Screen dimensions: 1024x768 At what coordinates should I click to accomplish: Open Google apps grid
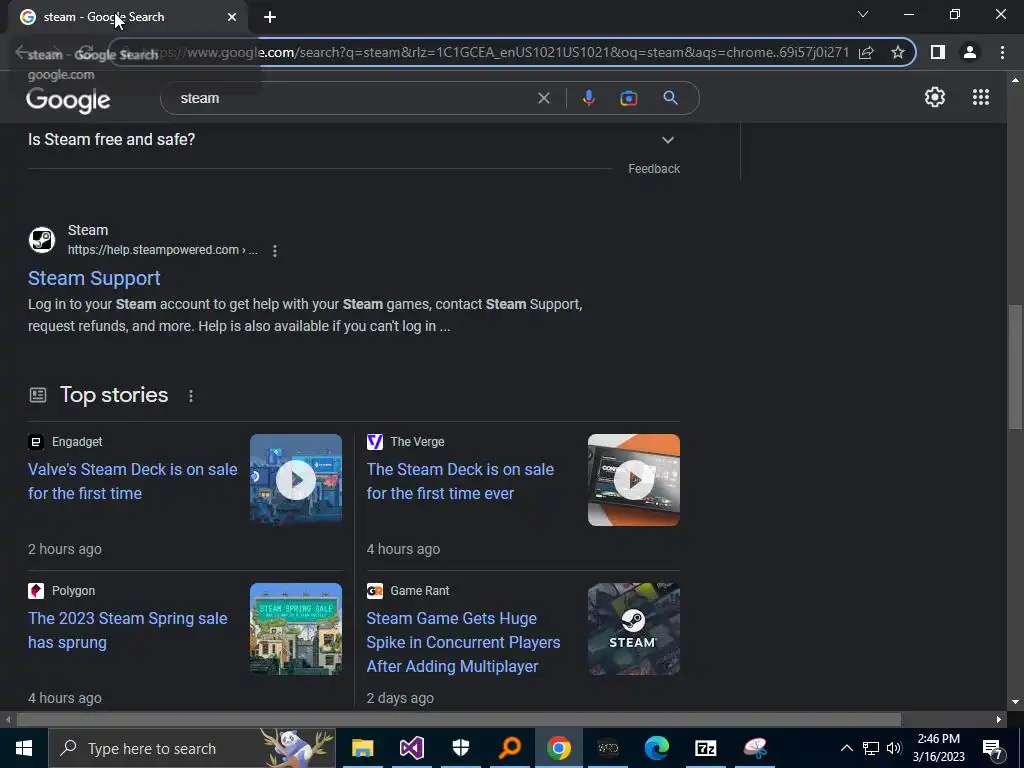980,97
